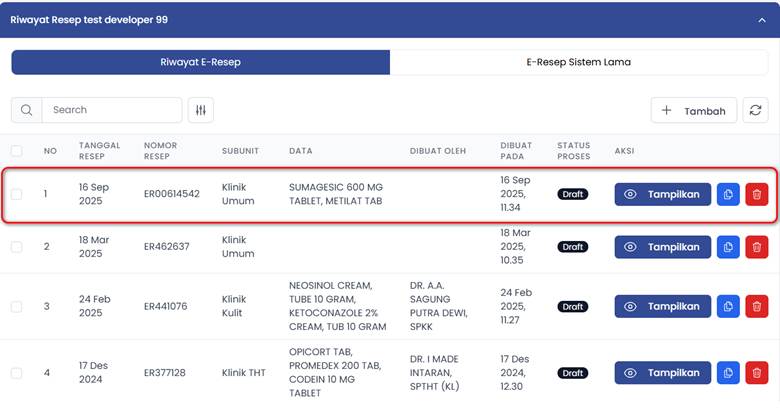Delete the ER377128 prescription entry
This screenshot has height=409, width=780.
click(756, 373)
